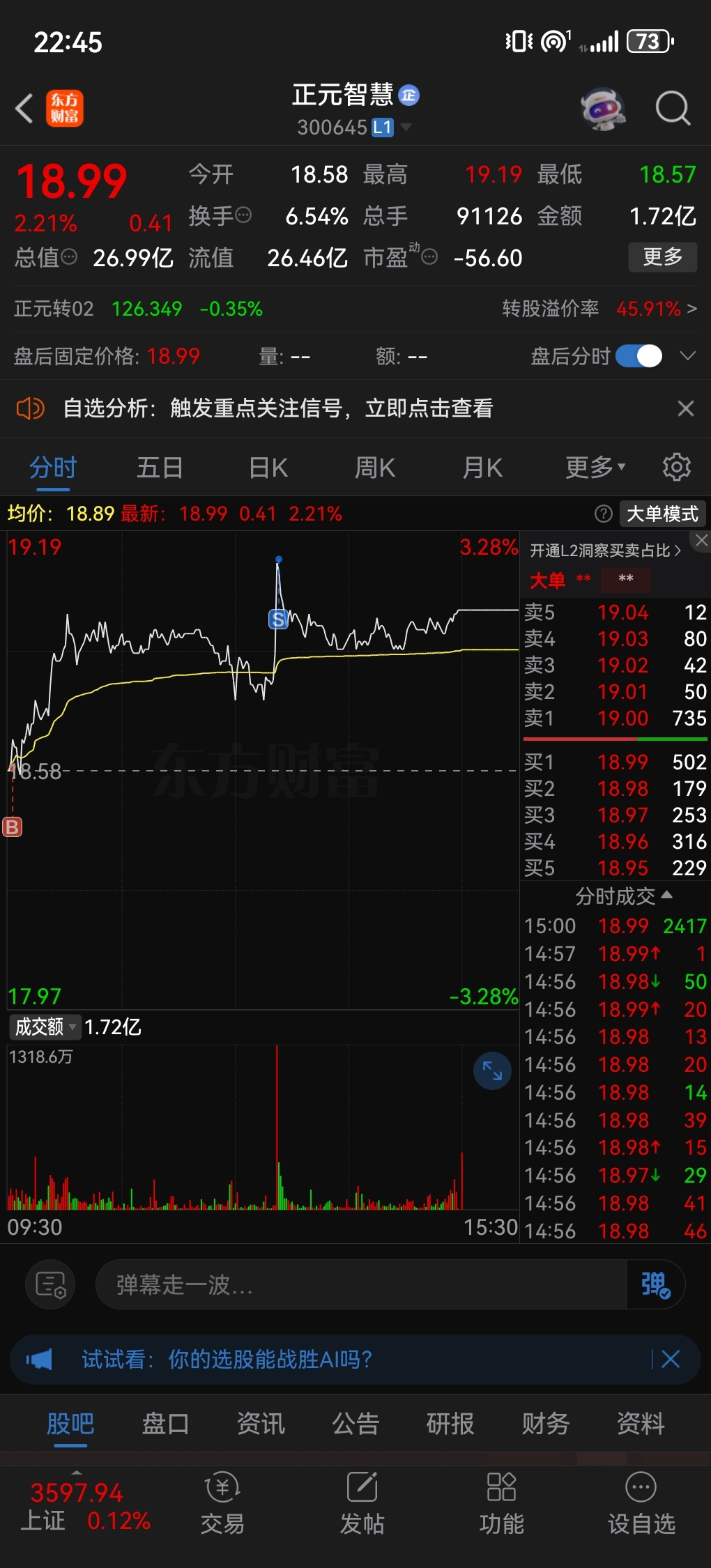Tap the 试试看 AI stock picking link
711x1568 pixels.
coord(227,1359)
